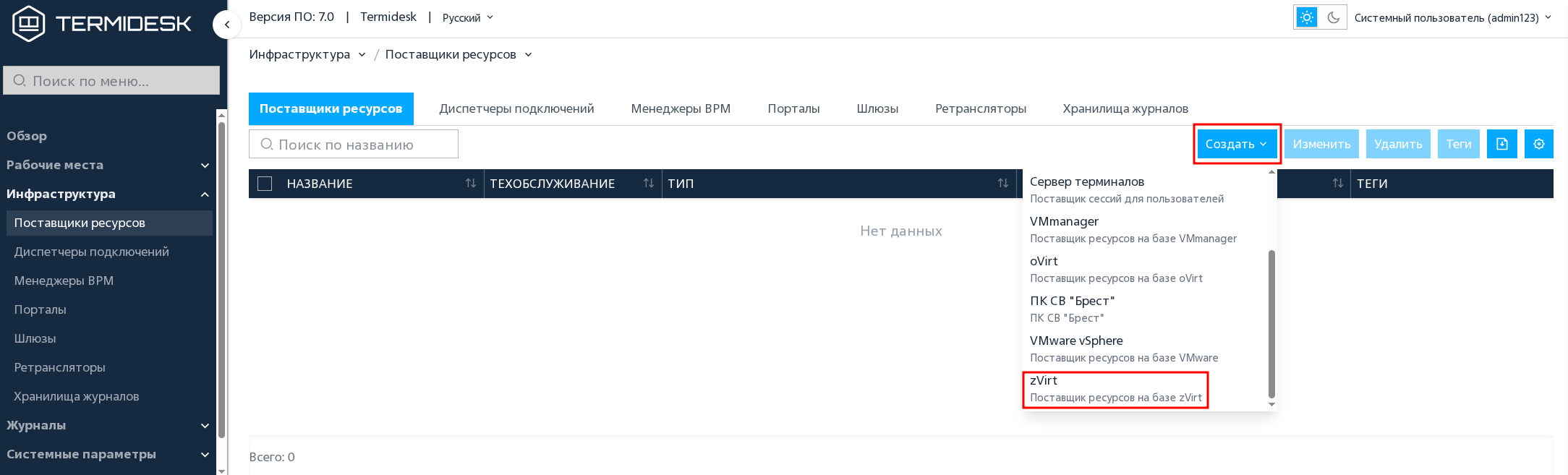Select zVirt provider option
The image size is (1568, 475).
point(1146,388)
